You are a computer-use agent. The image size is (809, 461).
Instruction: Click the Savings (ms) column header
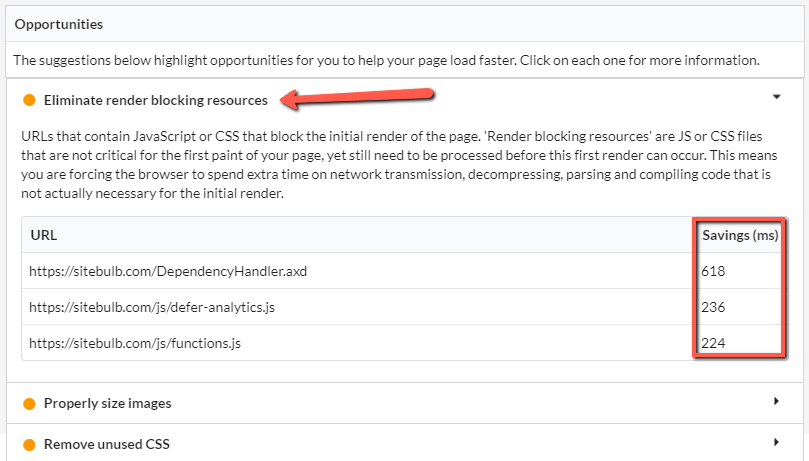(x=740, y=235)
